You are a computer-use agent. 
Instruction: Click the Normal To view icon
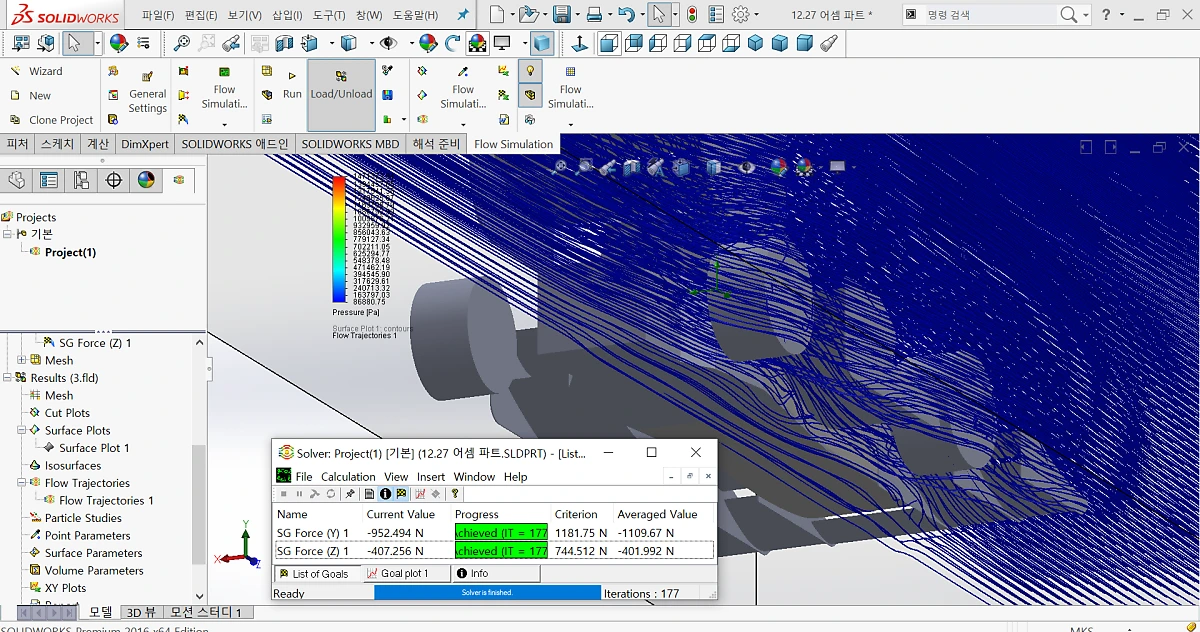(x=580, y=43)
